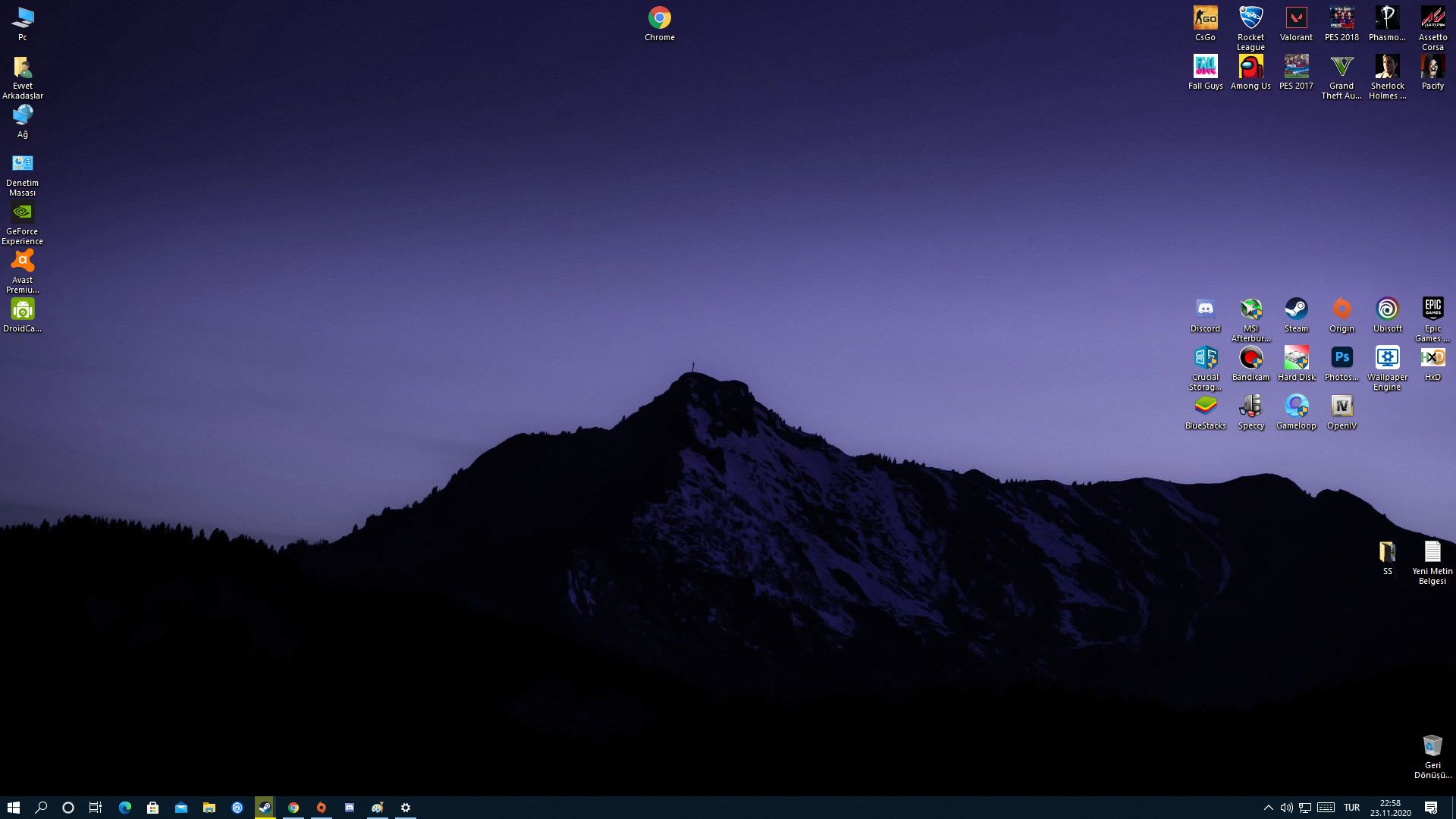This screenshot has width=1456, height=819.
Task: Expand the hidden system tray icons
Action: point(1268,808)
